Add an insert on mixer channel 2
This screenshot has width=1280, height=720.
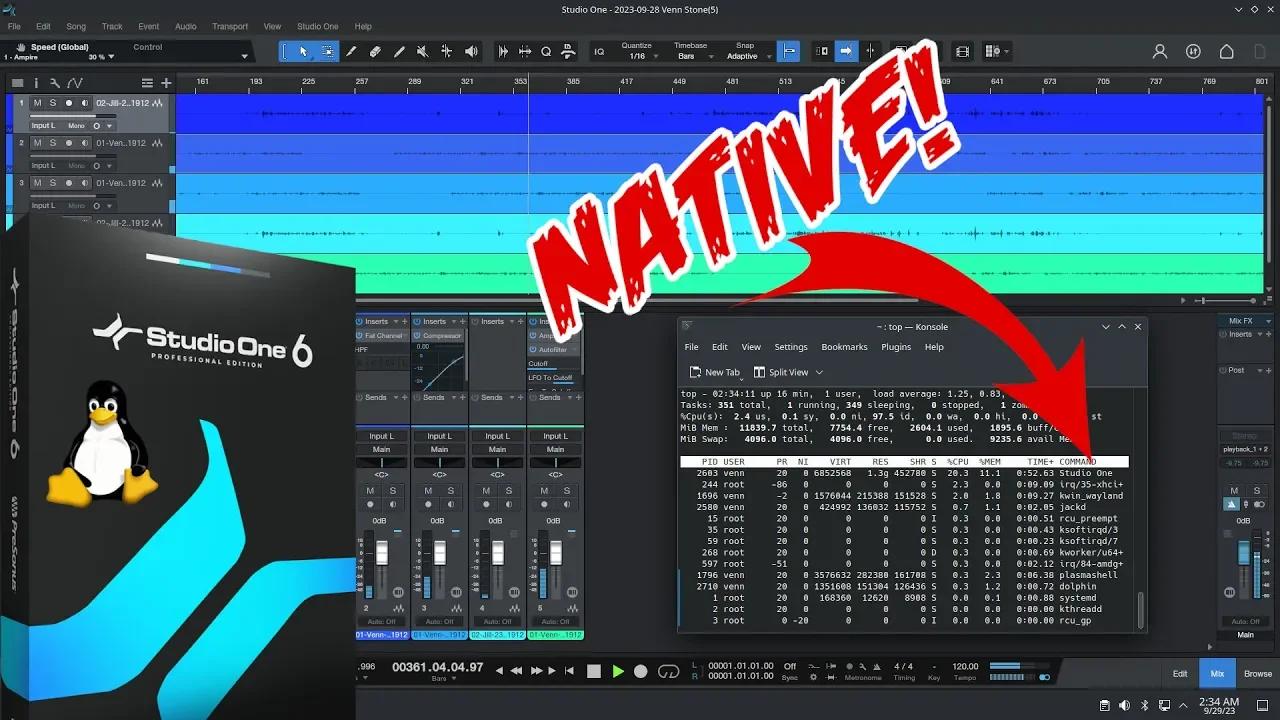pos(404,321)
